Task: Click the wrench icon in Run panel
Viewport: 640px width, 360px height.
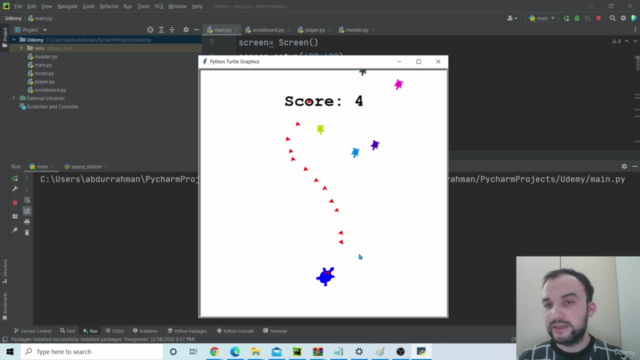Action: [x=15, y=189]
